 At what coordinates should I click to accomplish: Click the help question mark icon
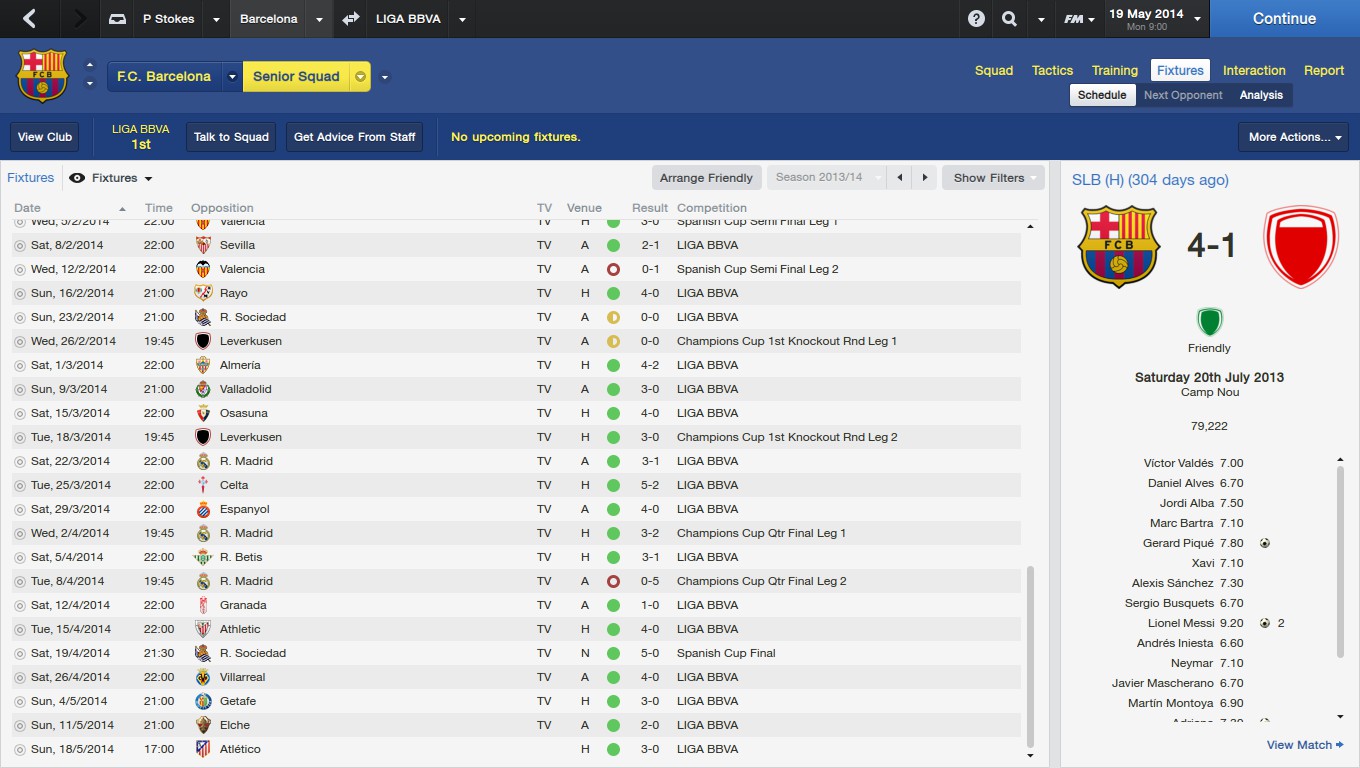(x=976, y=19)
